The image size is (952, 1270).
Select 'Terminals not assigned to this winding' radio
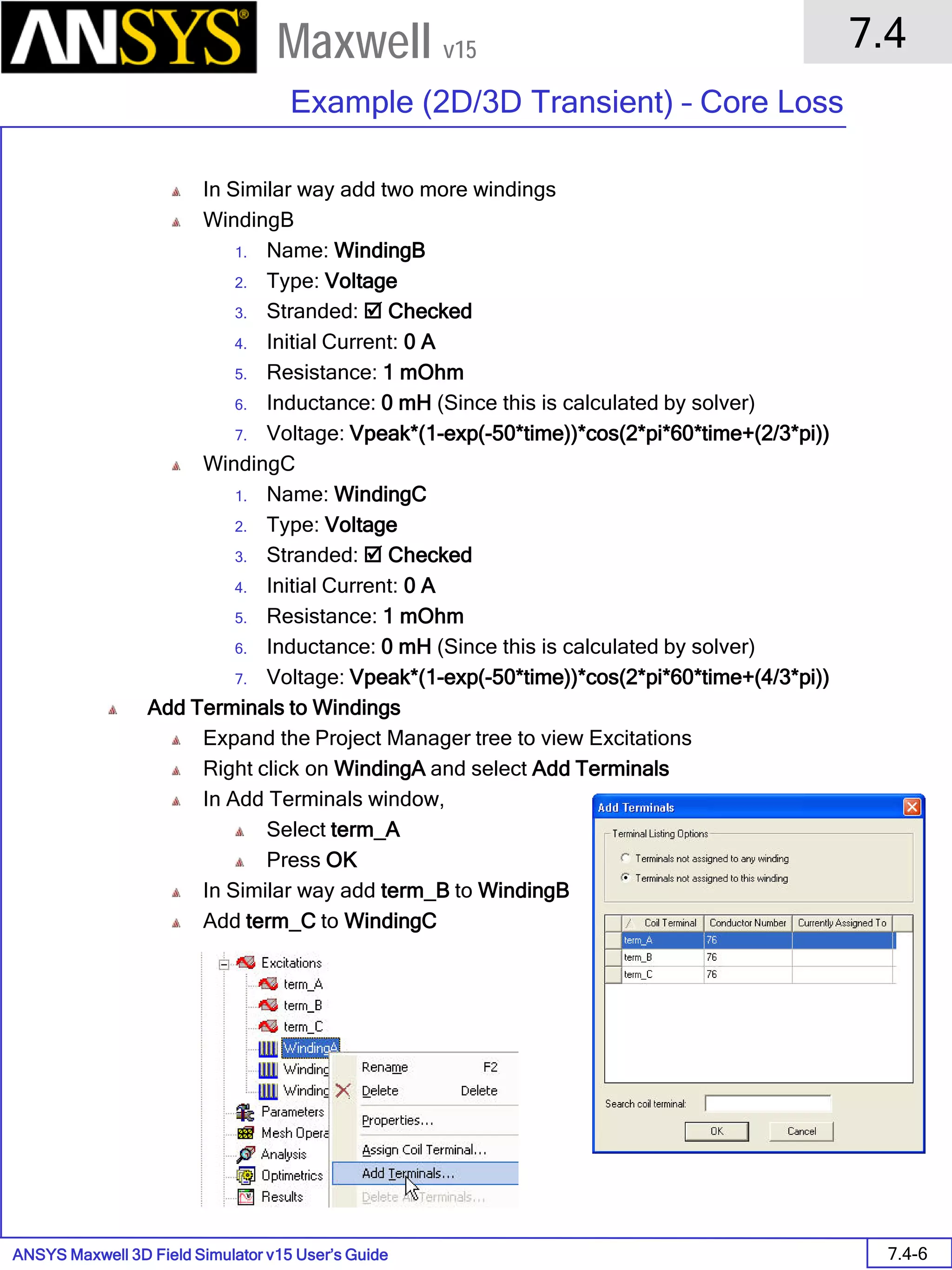(626, 878)
